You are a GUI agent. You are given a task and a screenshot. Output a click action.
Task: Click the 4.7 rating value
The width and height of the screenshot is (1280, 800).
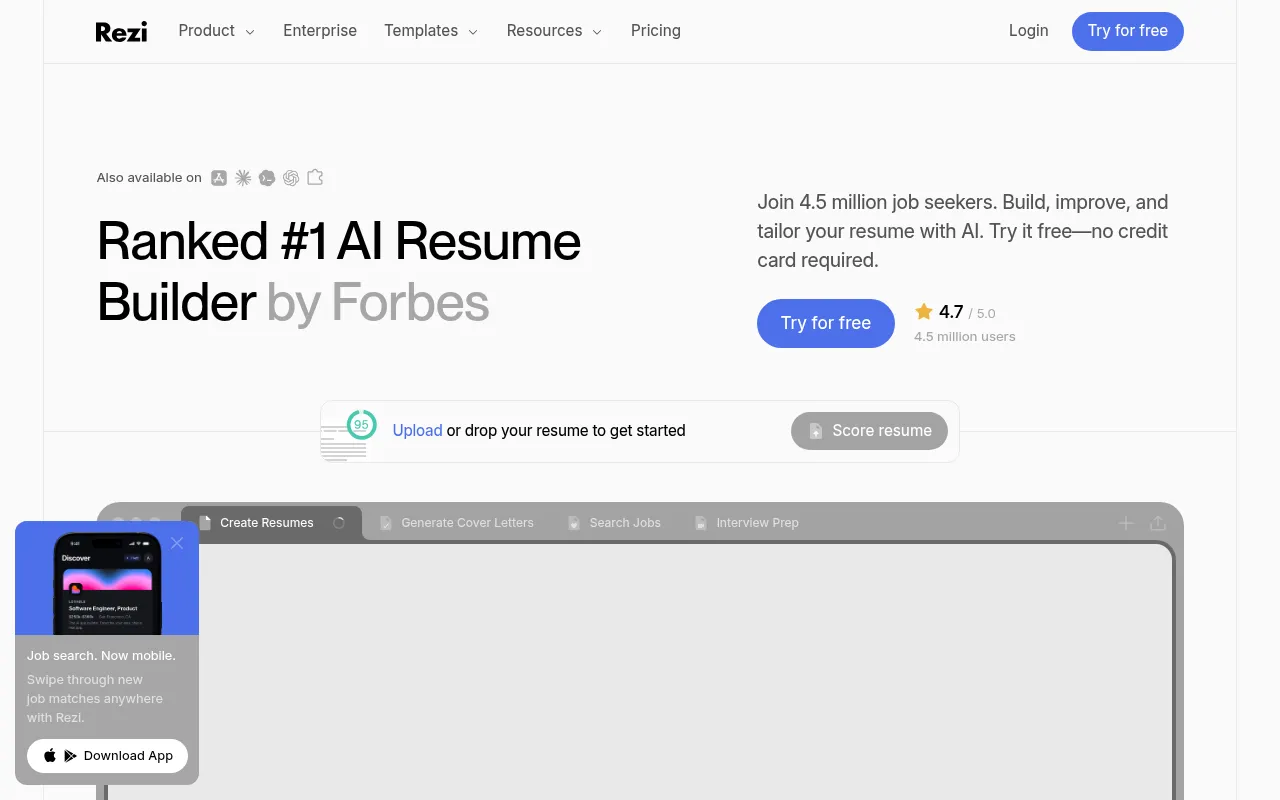pyautogui.click(x=951, y=312)
